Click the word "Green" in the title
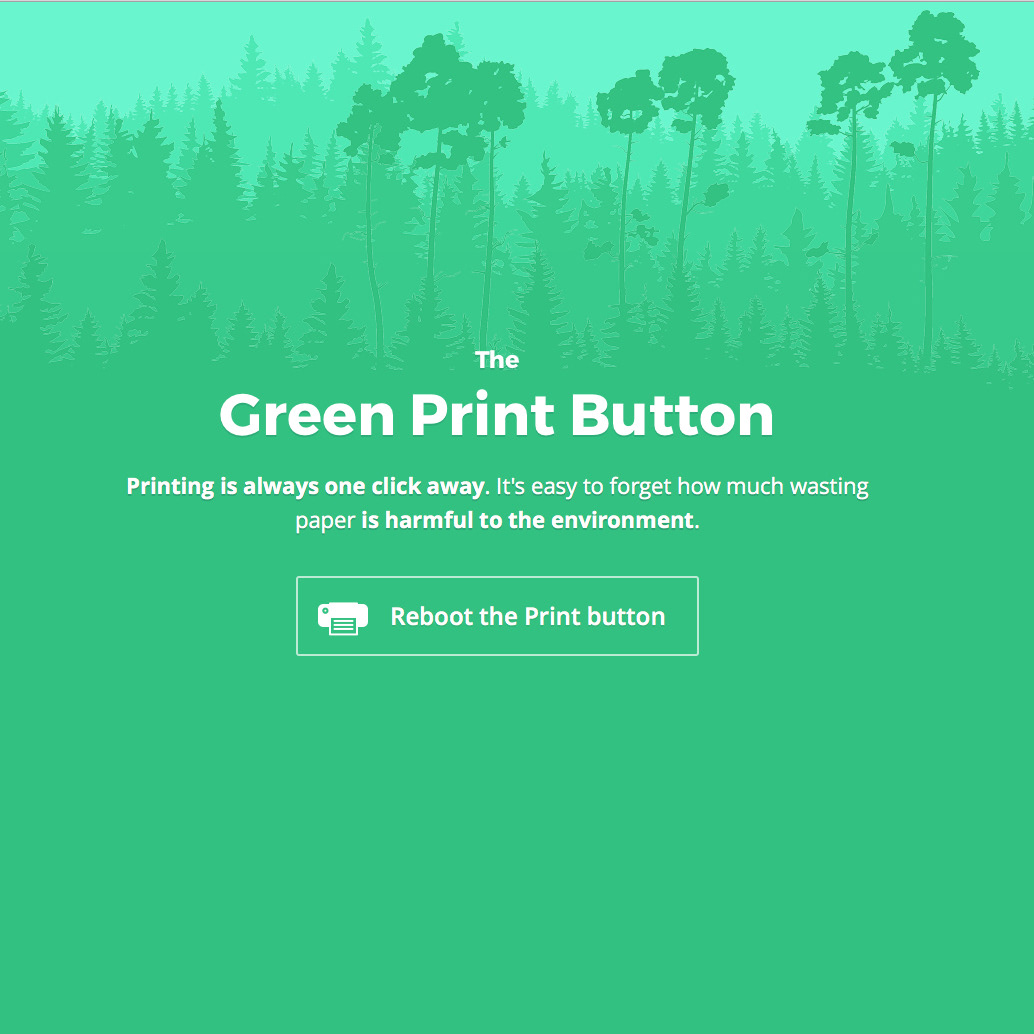The image size is (1034, 1034). pyautogui.click(x=307, y=415)
